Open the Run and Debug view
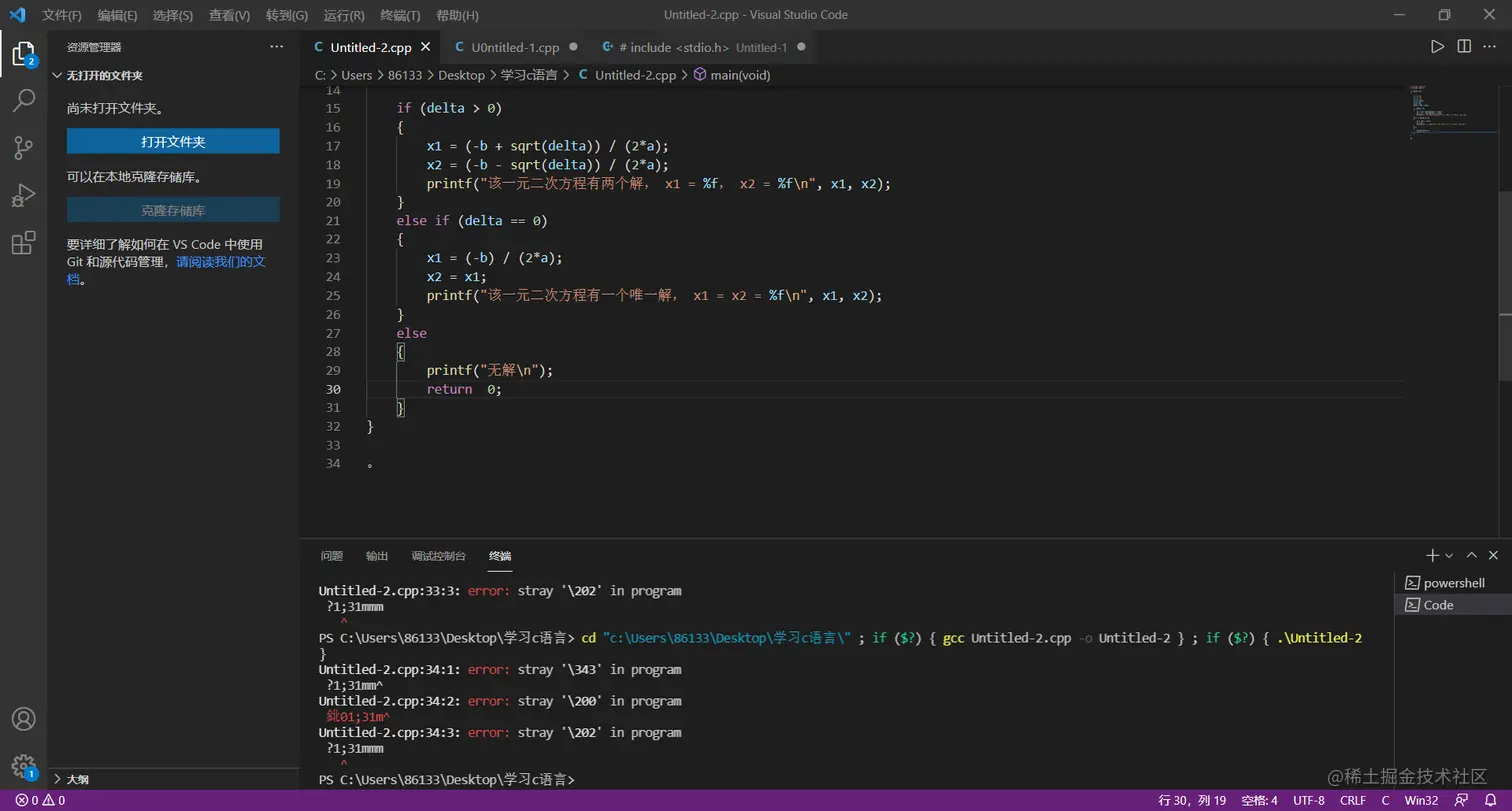 tap(23, 195)
